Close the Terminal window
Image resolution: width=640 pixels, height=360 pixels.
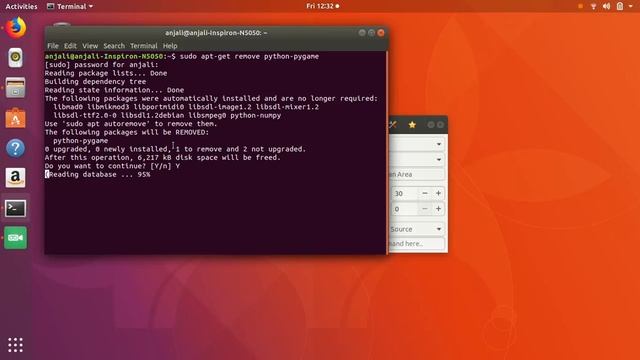point(381,33)
